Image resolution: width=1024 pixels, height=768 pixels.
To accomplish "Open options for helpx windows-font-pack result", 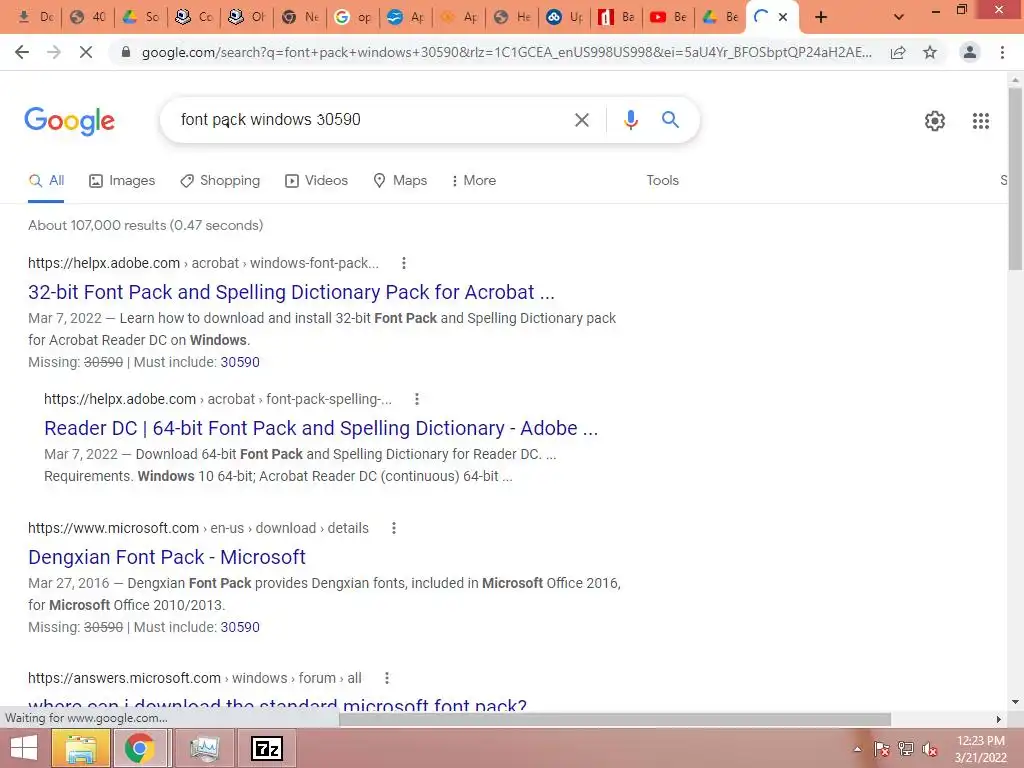I will pos(404,263).
